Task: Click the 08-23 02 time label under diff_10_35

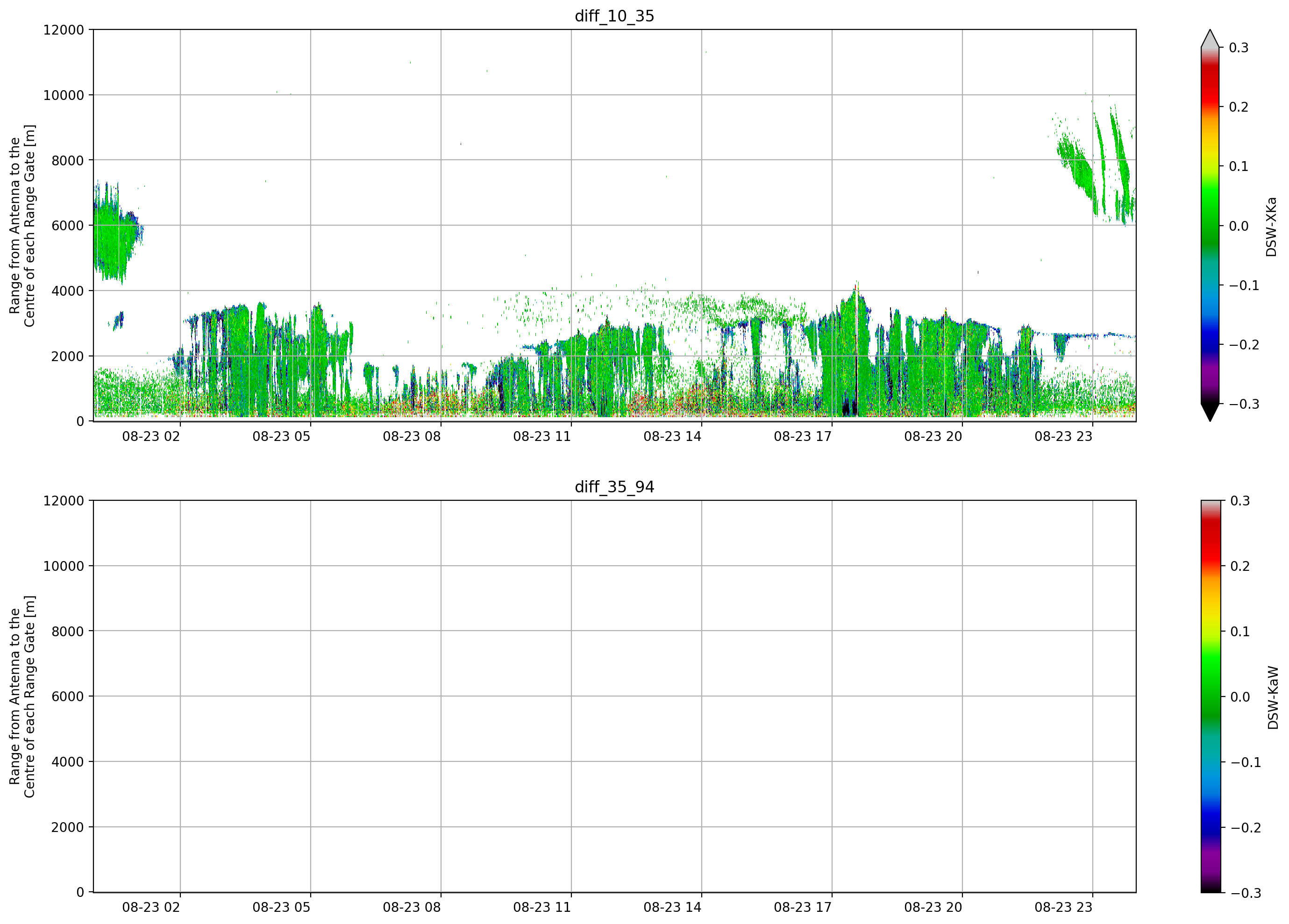Action: pyautogui.click(x=151, y=436)
